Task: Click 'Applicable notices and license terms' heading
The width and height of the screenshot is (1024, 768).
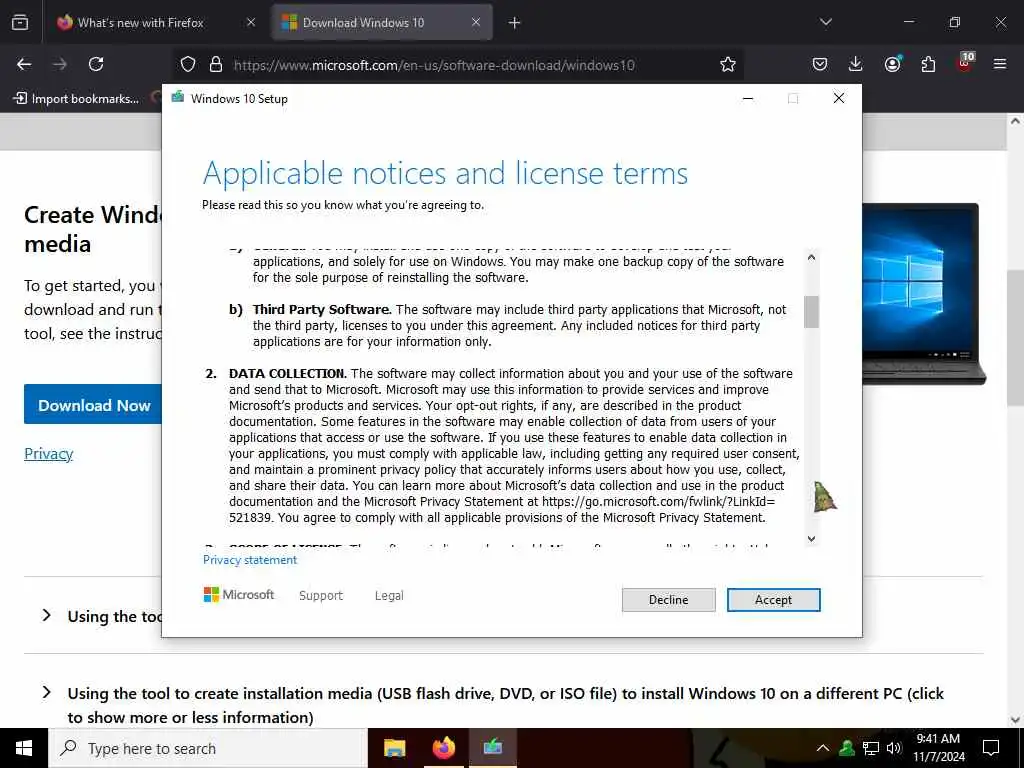Action: pos(445,173)
